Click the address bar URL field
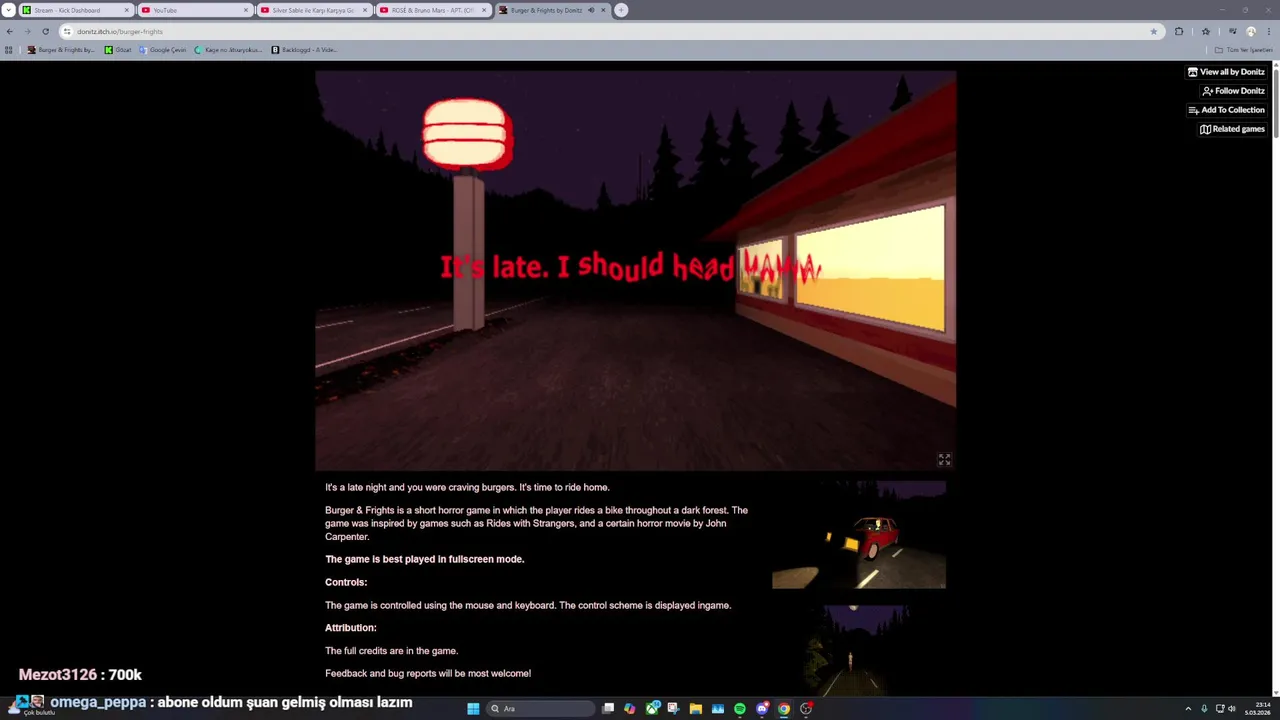Image resolution: width=1280 pixels, height=720 pixels. tap(610, 31)
